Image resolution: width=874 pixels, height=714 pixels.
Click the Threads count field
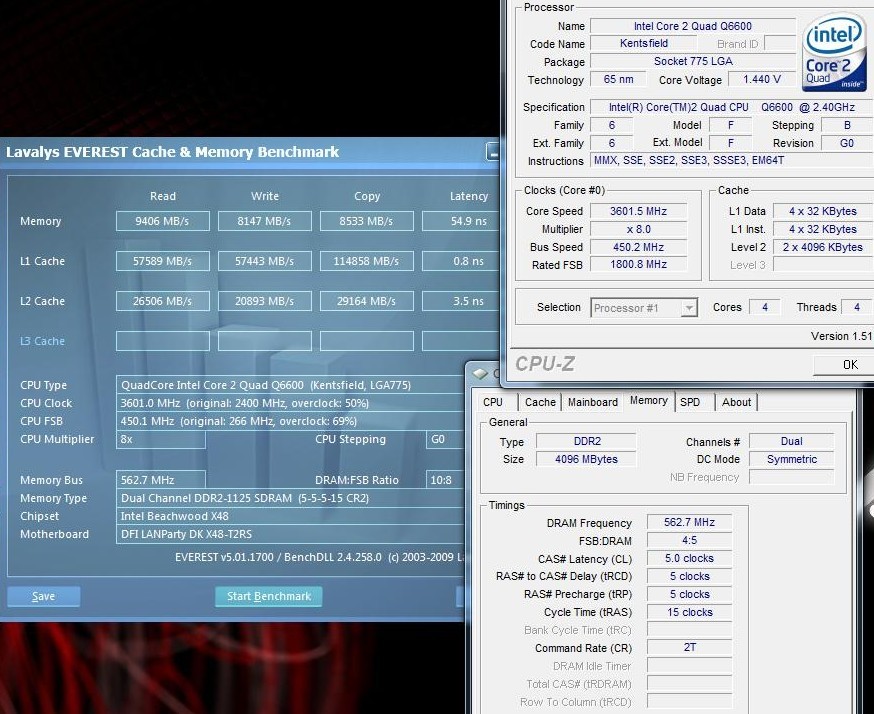(857, 307)
